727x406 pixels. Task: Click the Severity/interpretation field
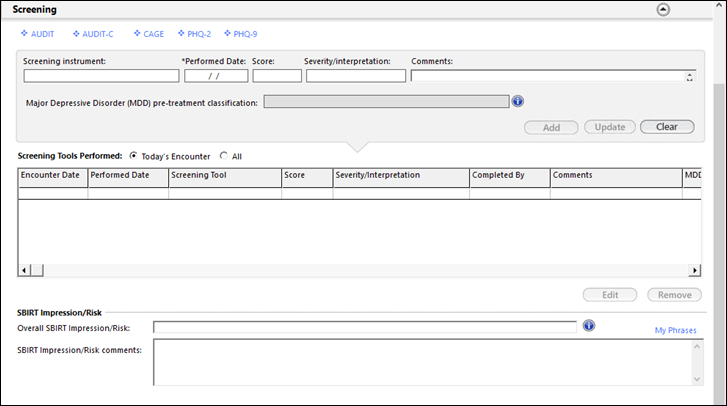click(x=356, y=76)
